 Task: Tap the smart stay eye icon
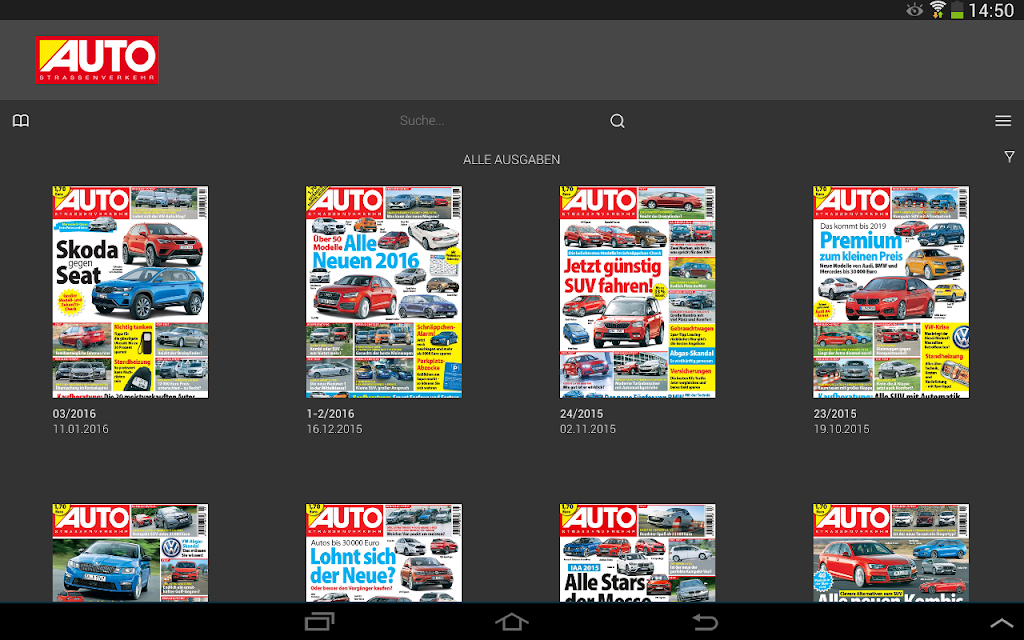914,10
